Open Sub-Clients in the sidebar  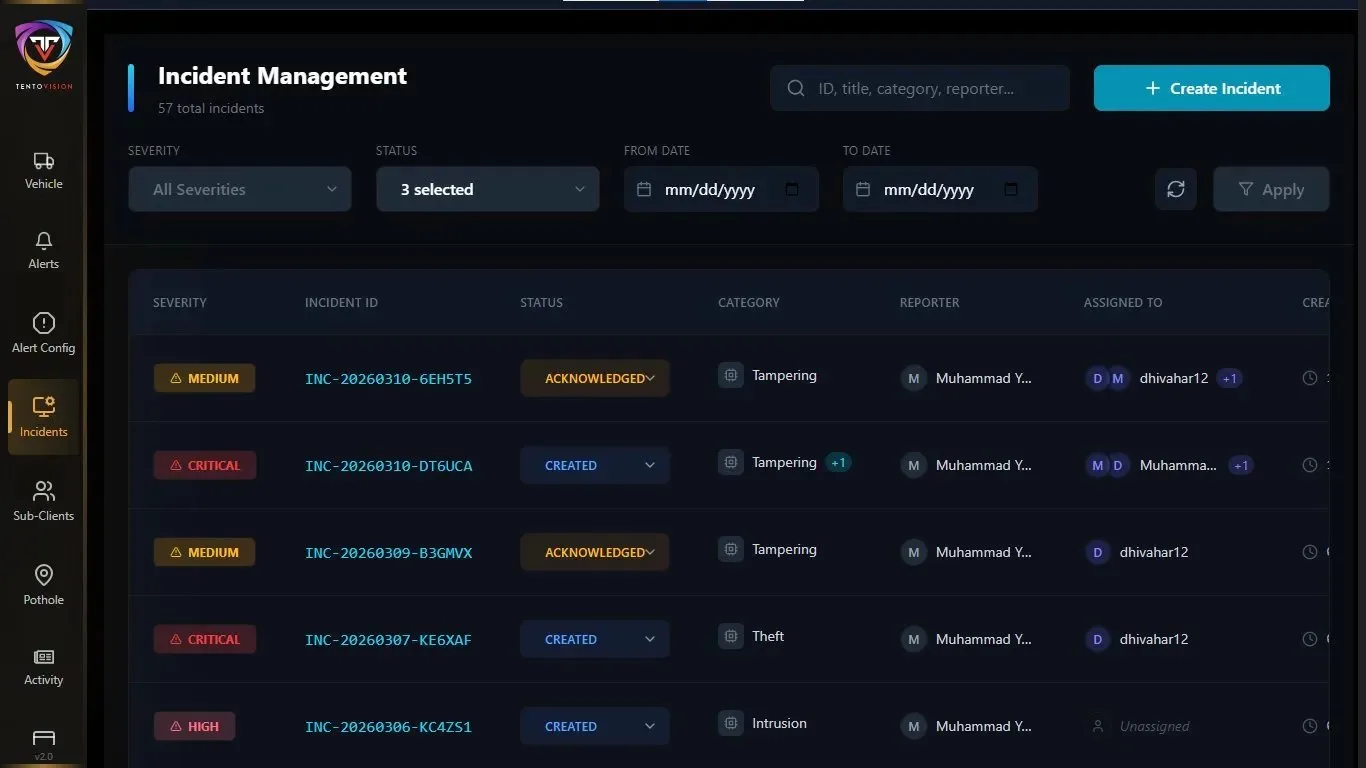(43, 501)
